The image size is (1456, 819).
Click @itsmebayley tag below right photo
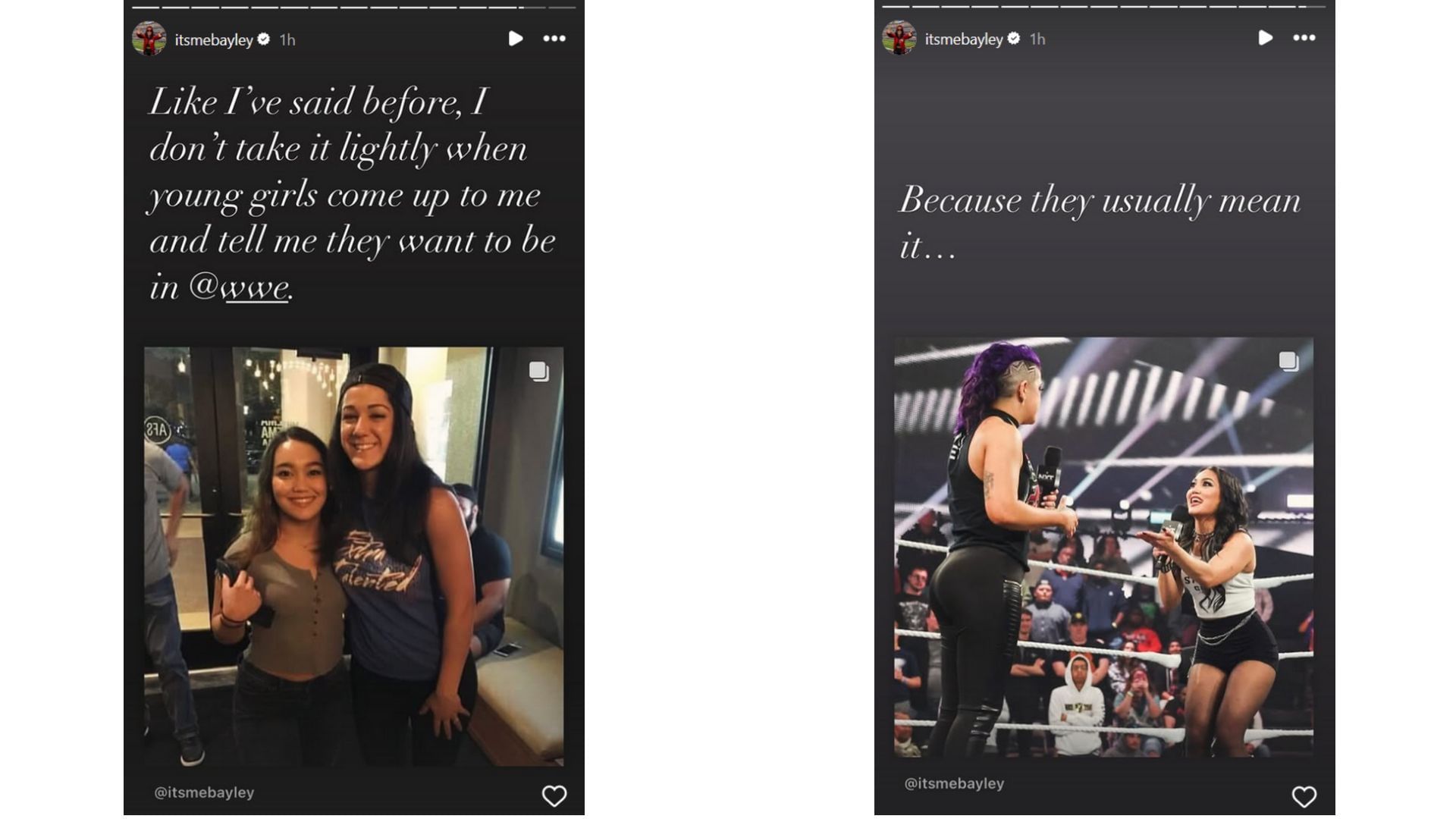click(954, 784)
